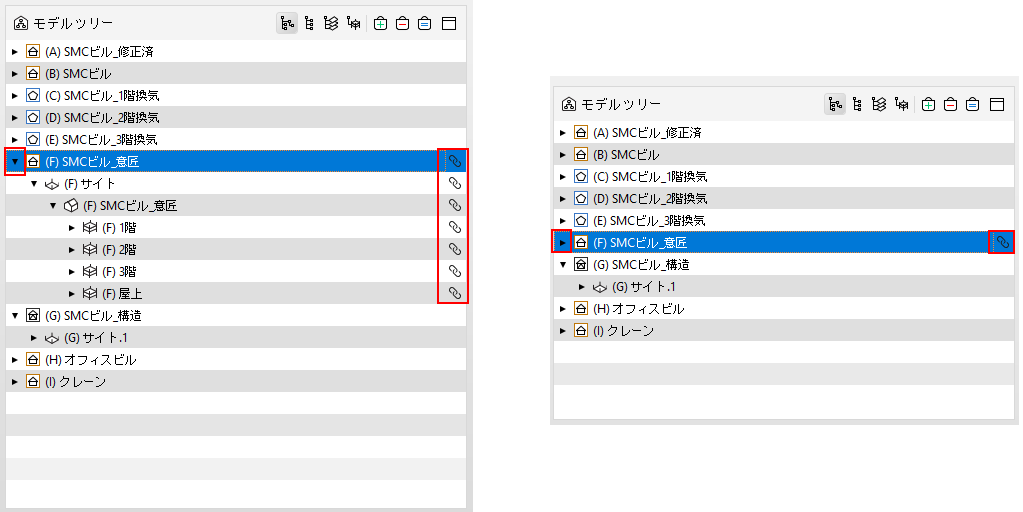This screenshot has height=512, width=1023.
Task: Select (A) SMCビル_修正済 in right panel
Action: pyautogui.click(x=784, y=132)
